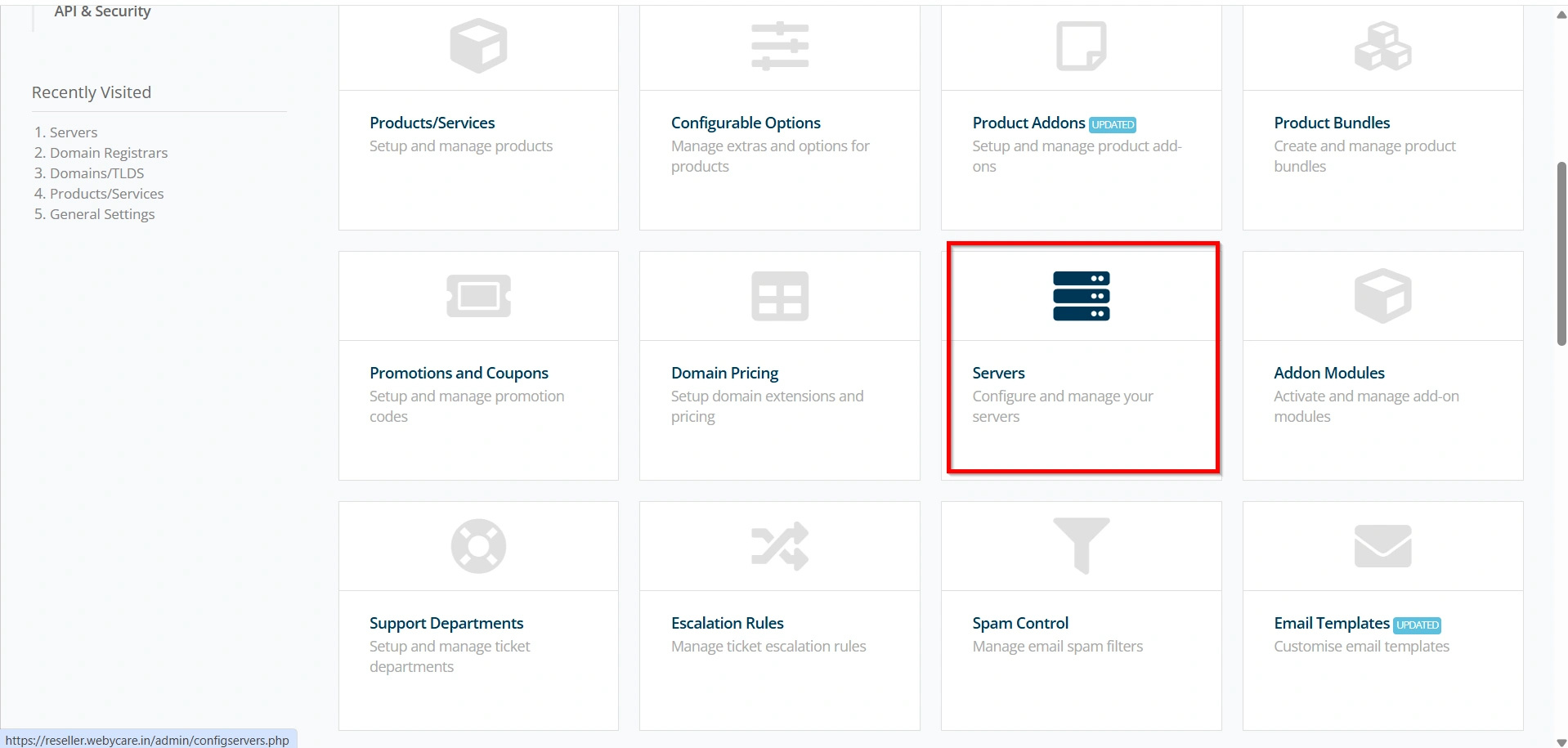Click the Servers stack icon
The image size is (1568, 748).
[1082, 296]
